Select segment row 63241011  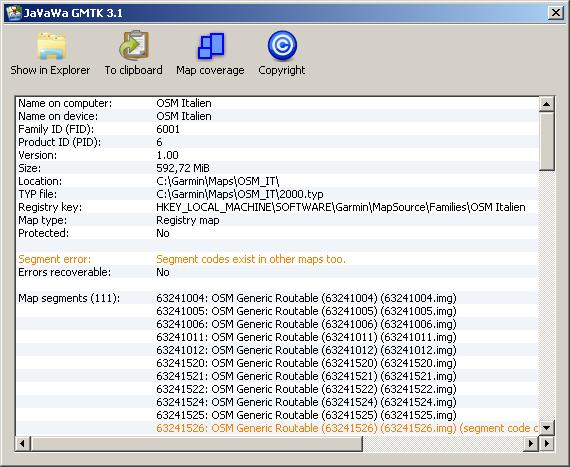[x=306, y=337]
